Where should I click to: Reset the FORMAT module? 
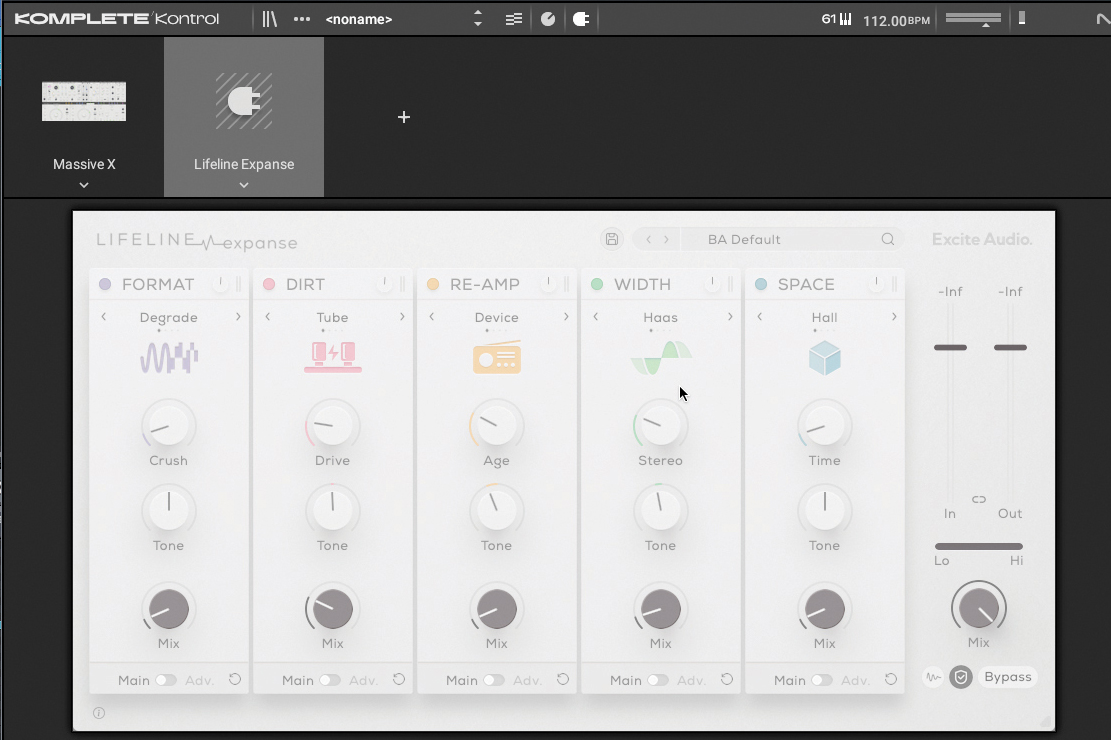(235, 680)
